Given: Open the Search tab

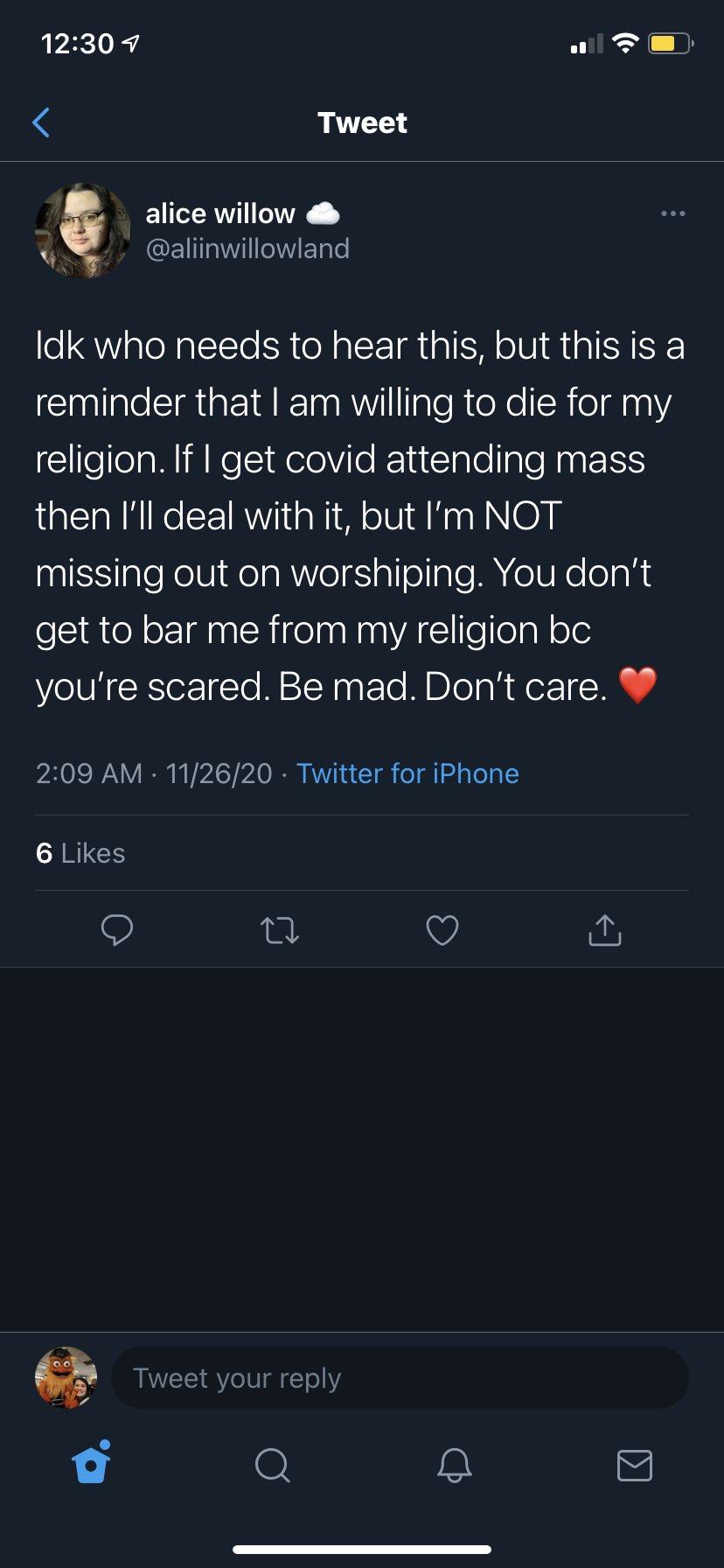Looking at the screenshot, I should pos(272,1464).
